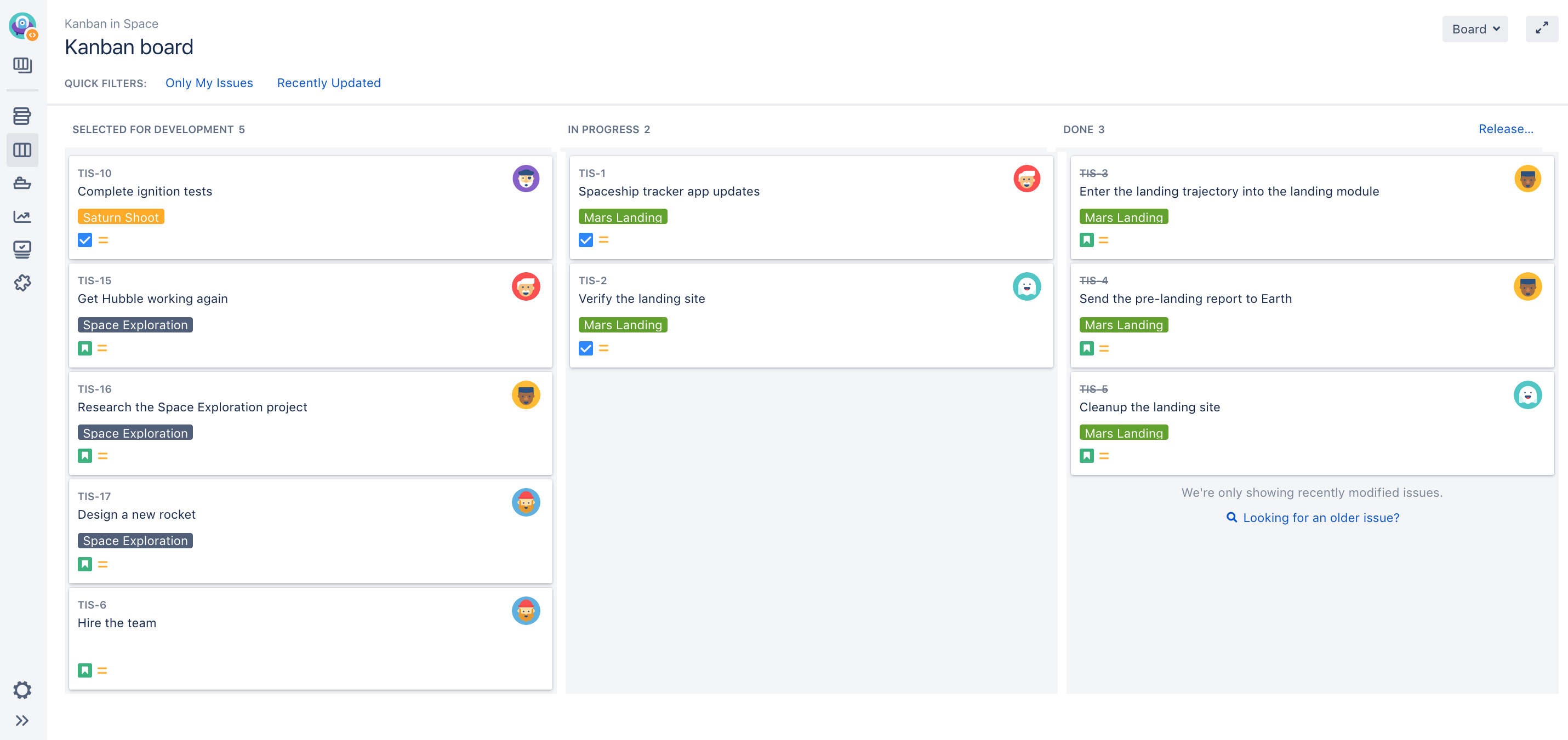Click Looking for an older issue link
The image size is (1568, 740).
[x=1320, y=517]
